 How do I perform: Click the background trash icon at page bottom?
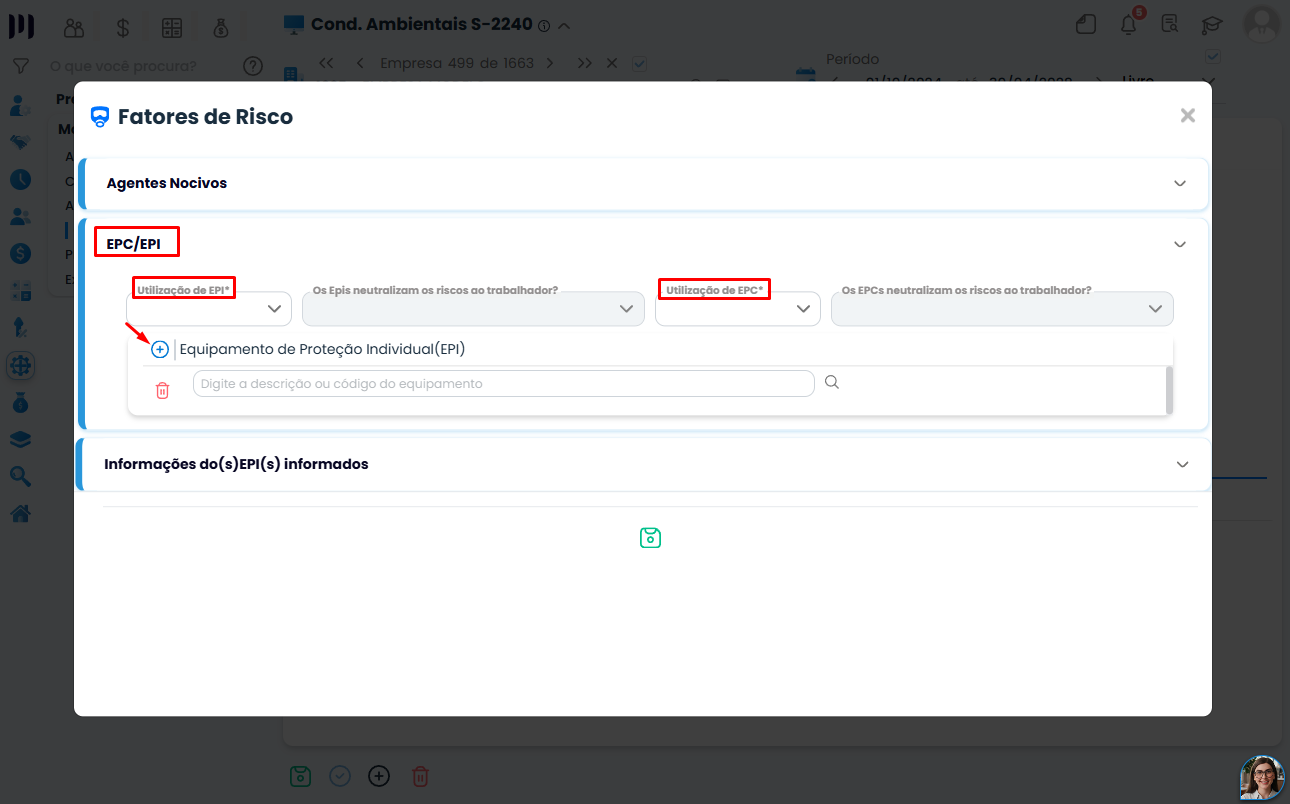coord(421,776)
